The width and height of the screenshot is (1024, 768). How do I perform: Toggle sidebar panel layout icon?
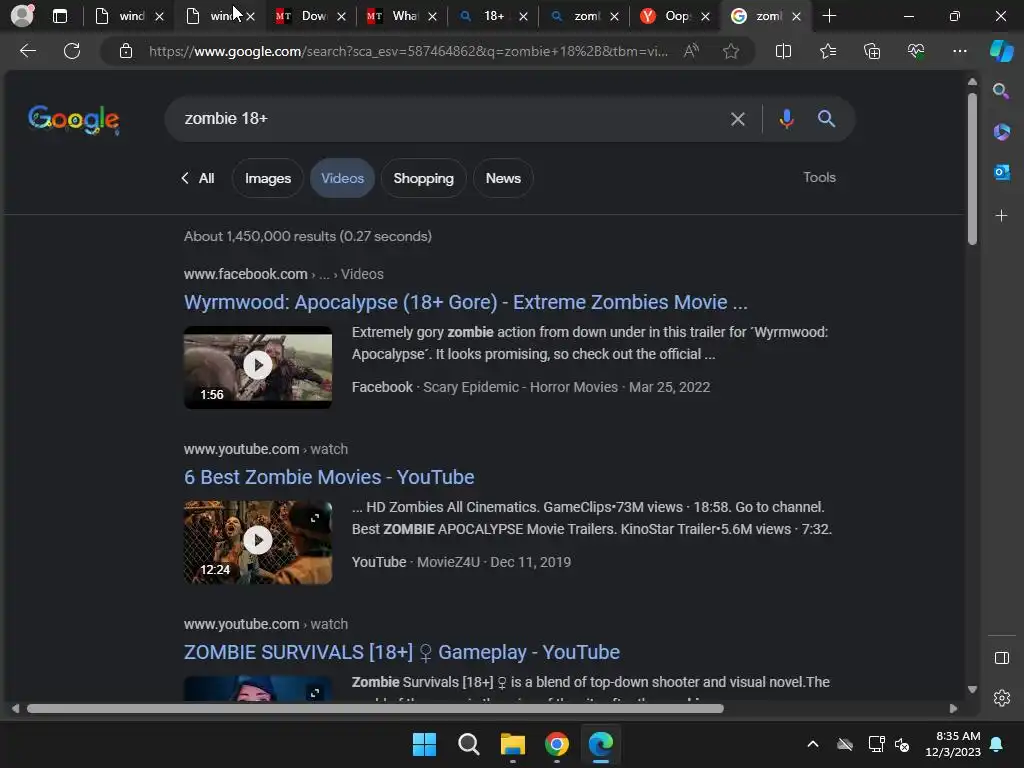click(x=1001, y=658)
